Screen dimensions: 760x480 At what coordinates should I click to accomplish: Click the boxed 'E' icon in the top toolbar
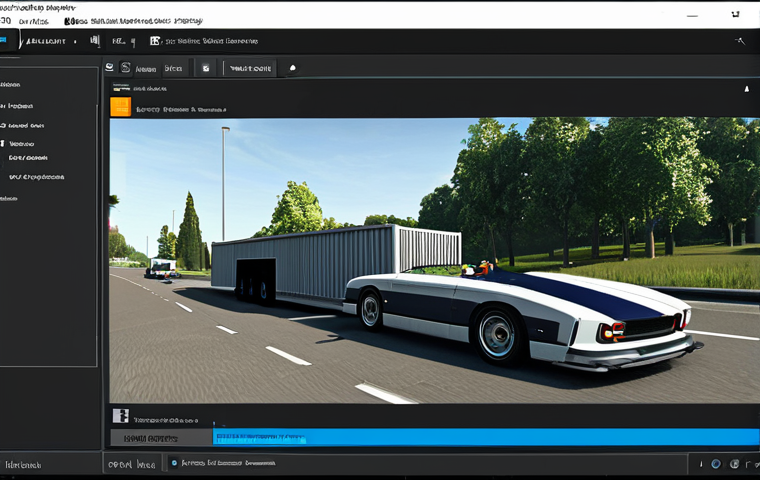coord(155,41)
